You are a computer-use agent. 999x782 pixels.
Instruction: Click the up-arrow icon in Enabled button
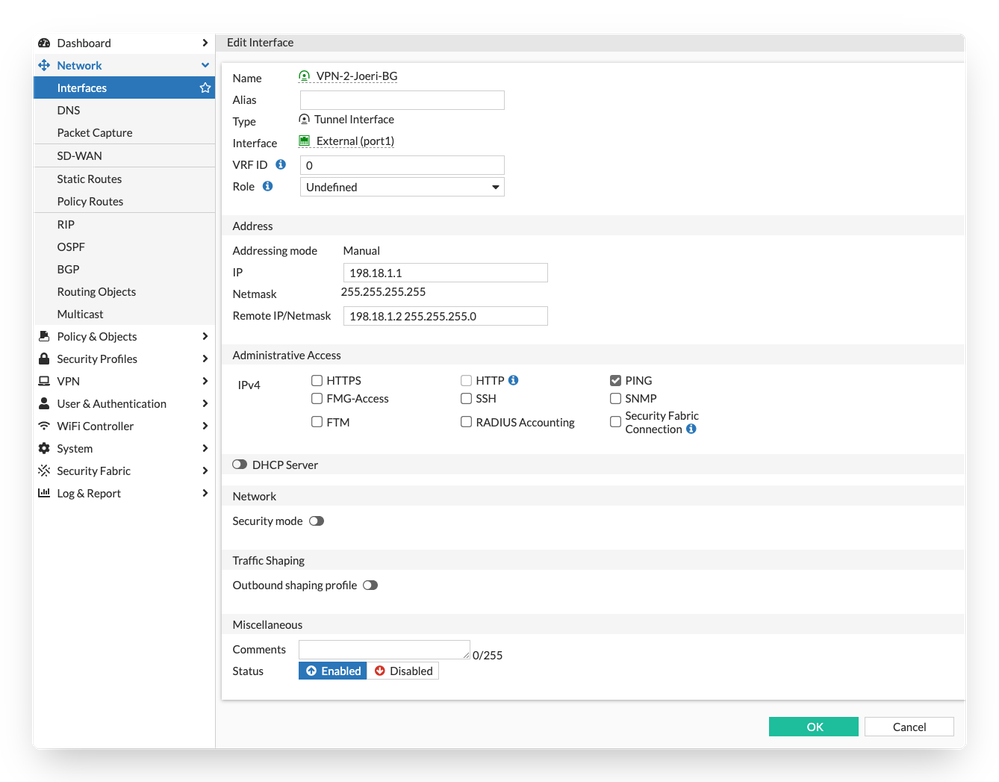312,670
